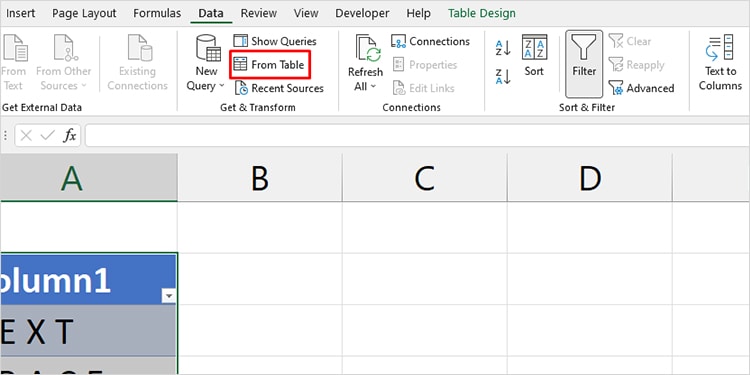The height and width of the screenshot is (375, 750).
Task: Open the Help tab
Action: pos(419,13)
